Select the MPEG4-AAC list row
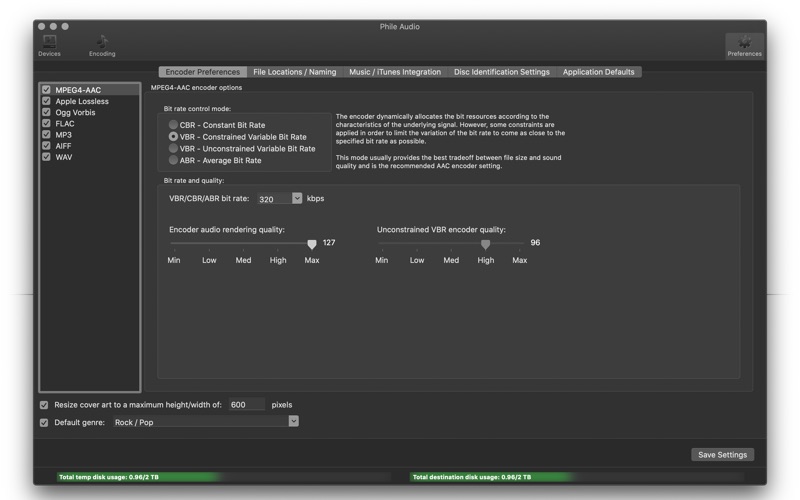800x500 pixels. [x=90, y=90]
